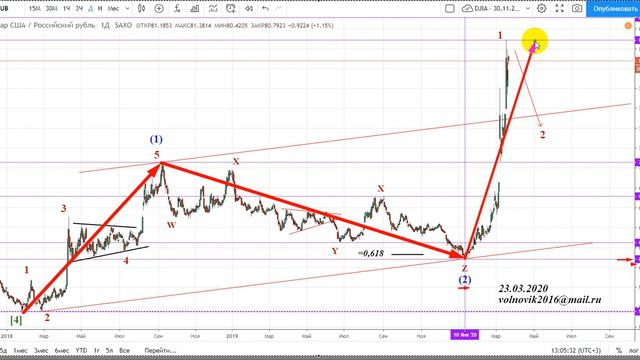Set range to 3мес
The width and height of the screenshot is (640, 360).
41,351
